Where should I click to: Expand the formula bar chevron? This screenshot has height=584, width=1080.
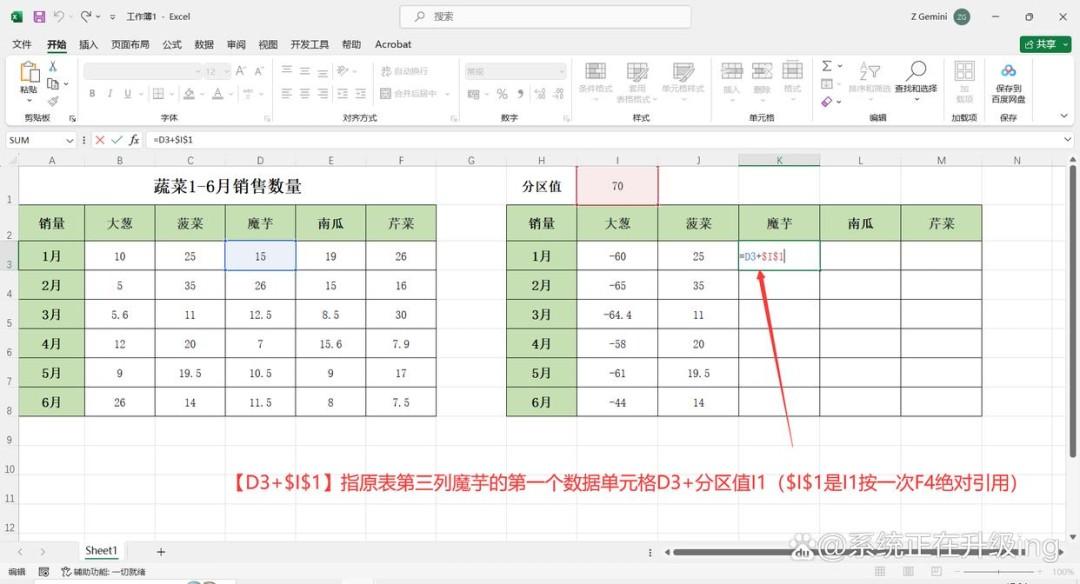(x=1067, y=140)
